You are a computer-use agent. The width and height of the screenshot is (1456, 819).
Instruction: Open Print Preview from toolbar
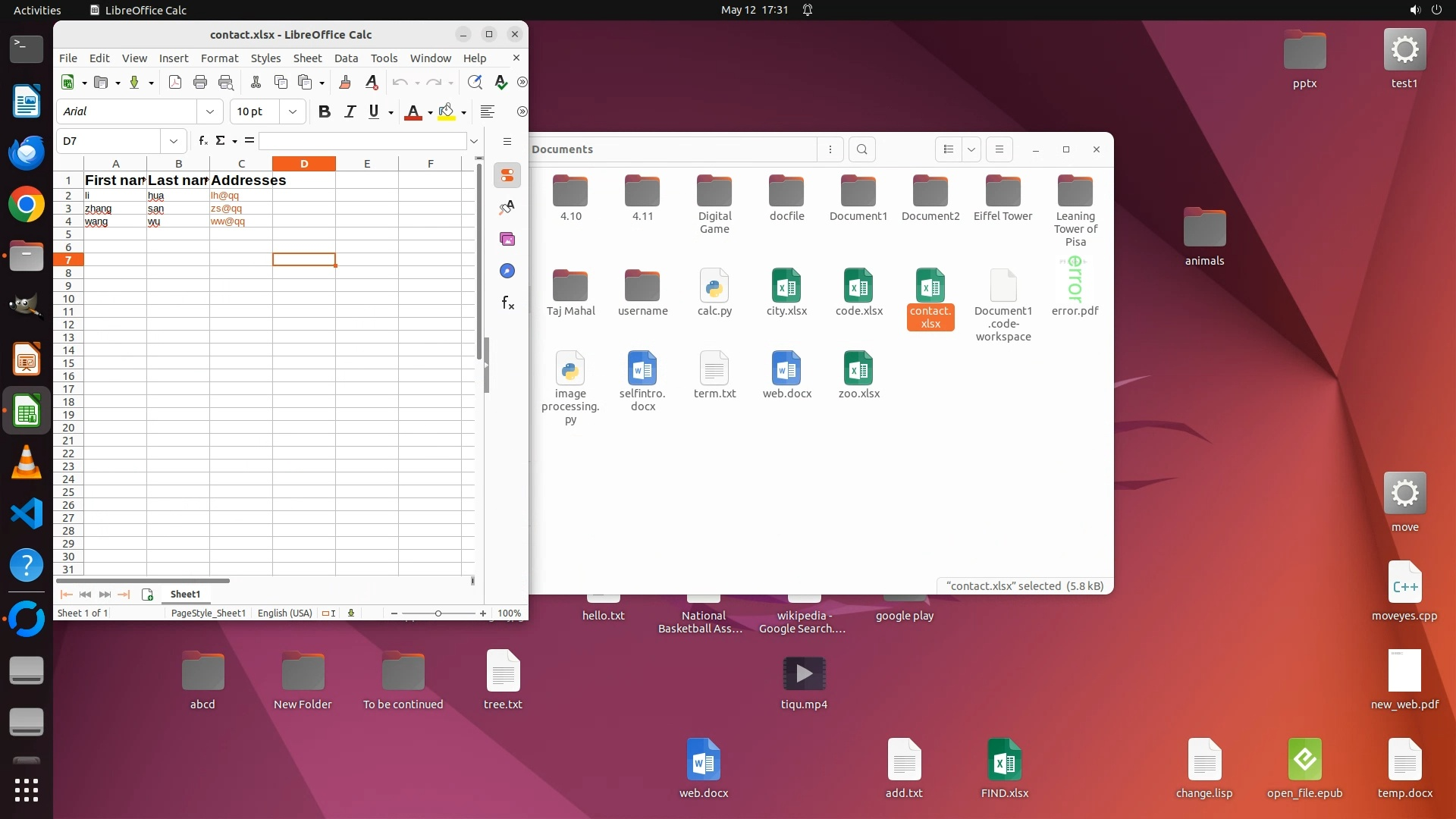coord(225,82)
